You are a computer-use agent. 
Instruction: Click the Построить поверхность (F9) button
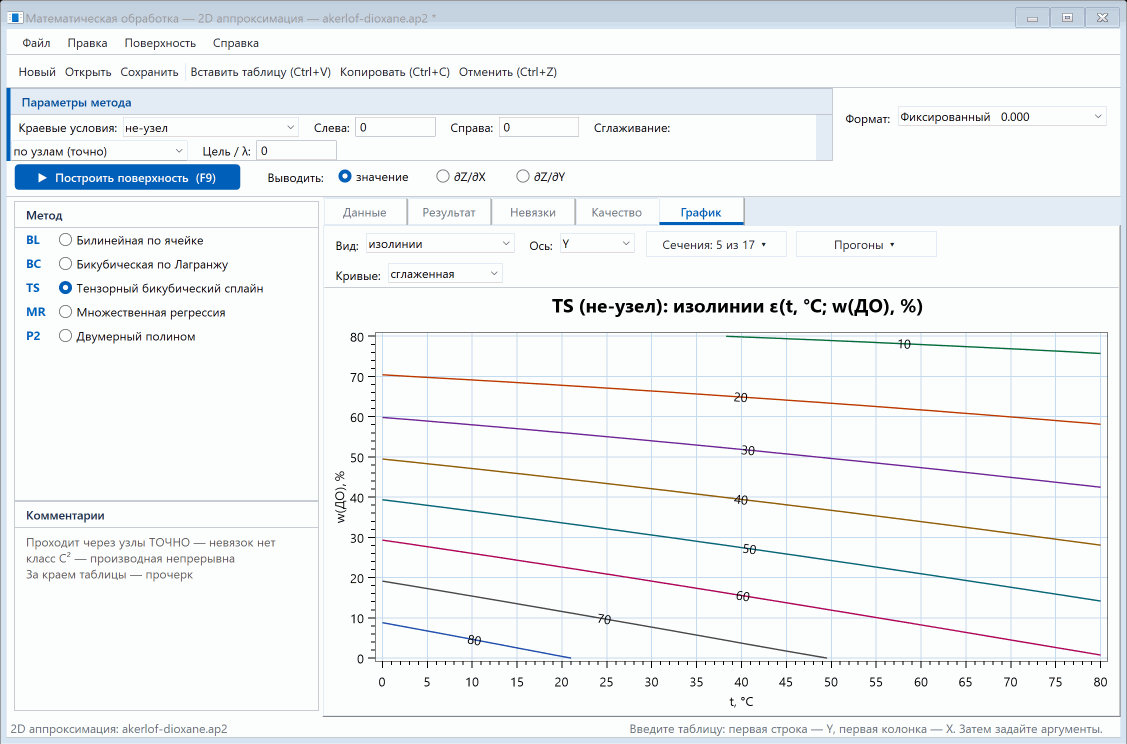pyautogui.click(x=127, y=178)
